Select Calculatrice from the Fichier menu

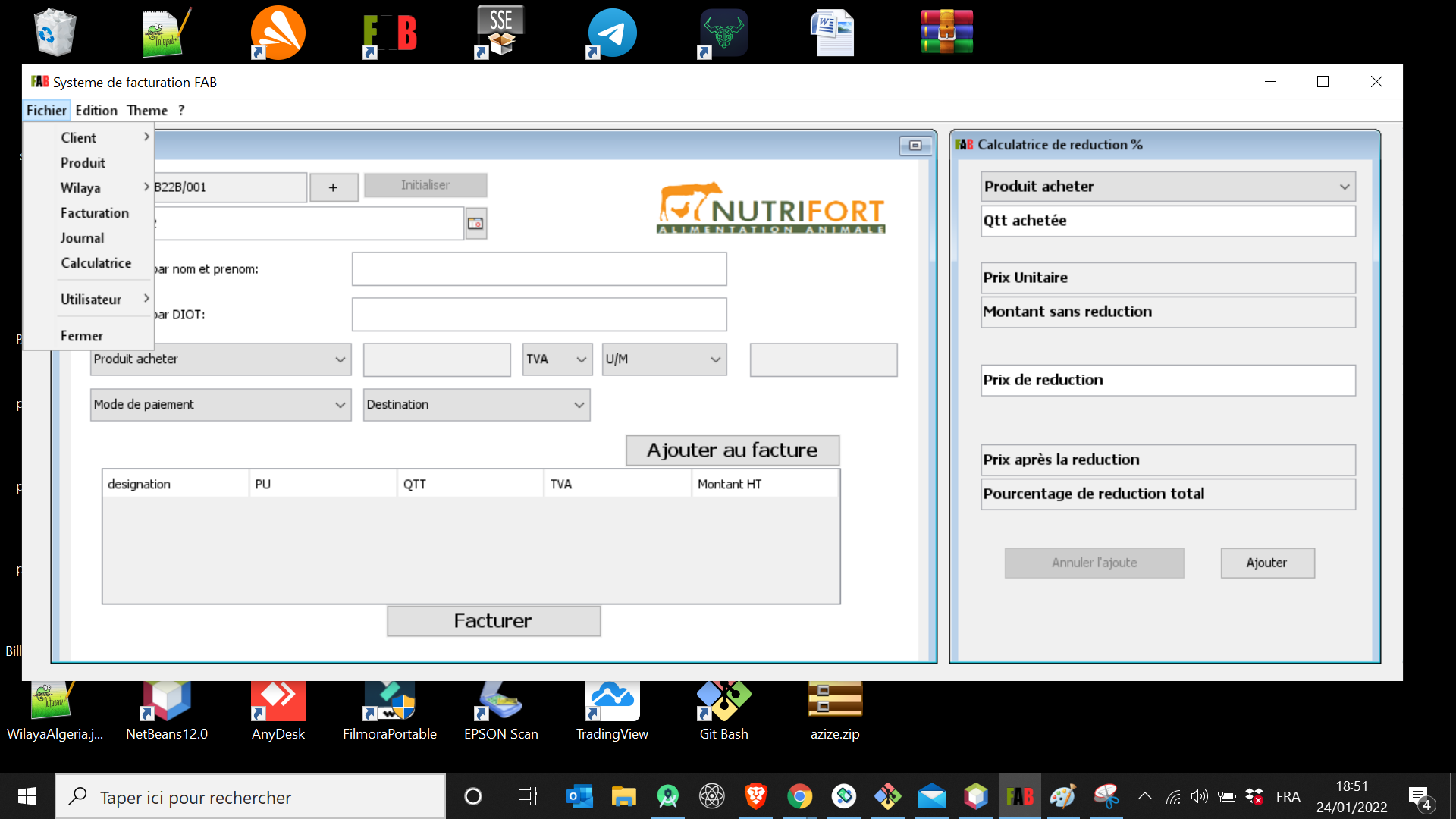pos(96,263)
